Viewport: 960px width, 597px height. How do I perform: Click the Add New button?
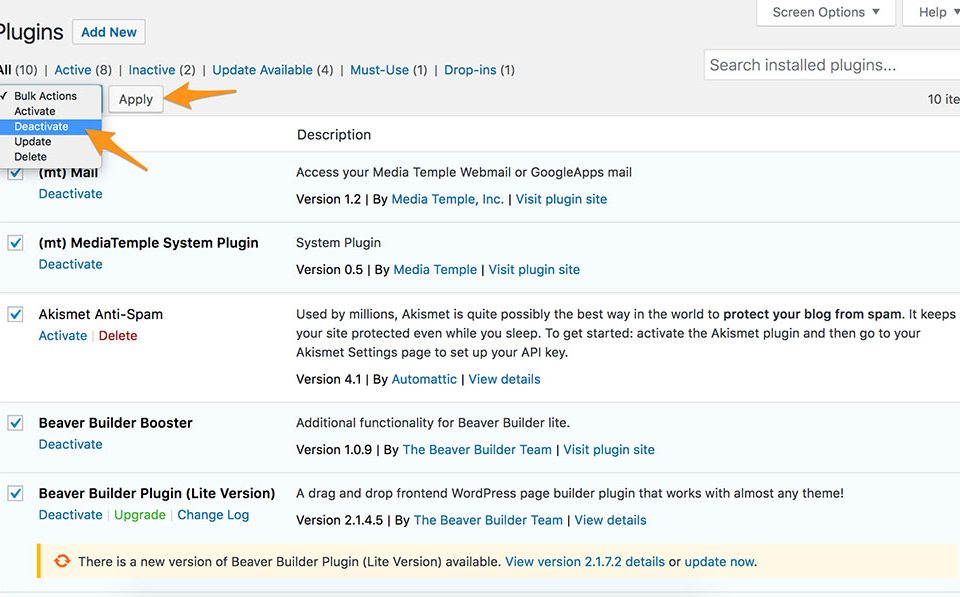point(108,31)
